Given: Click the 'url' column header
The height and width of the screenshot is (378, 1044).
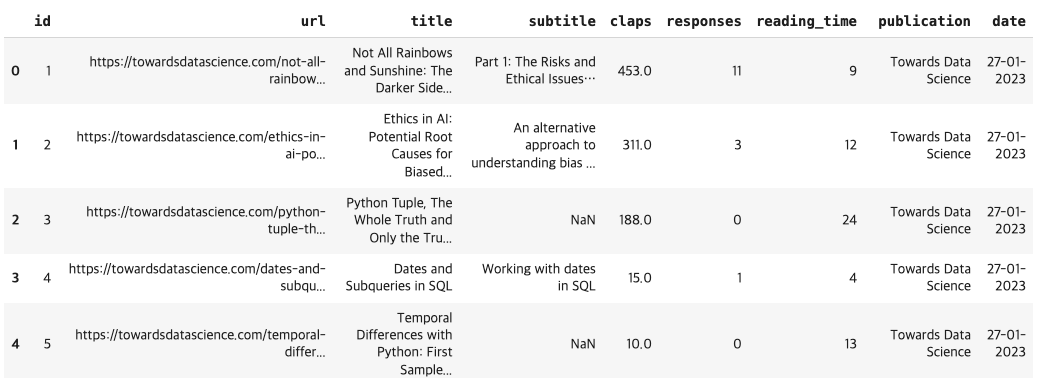Looking at the screenshot, I should pyautogui.click(x=313, y=21).
